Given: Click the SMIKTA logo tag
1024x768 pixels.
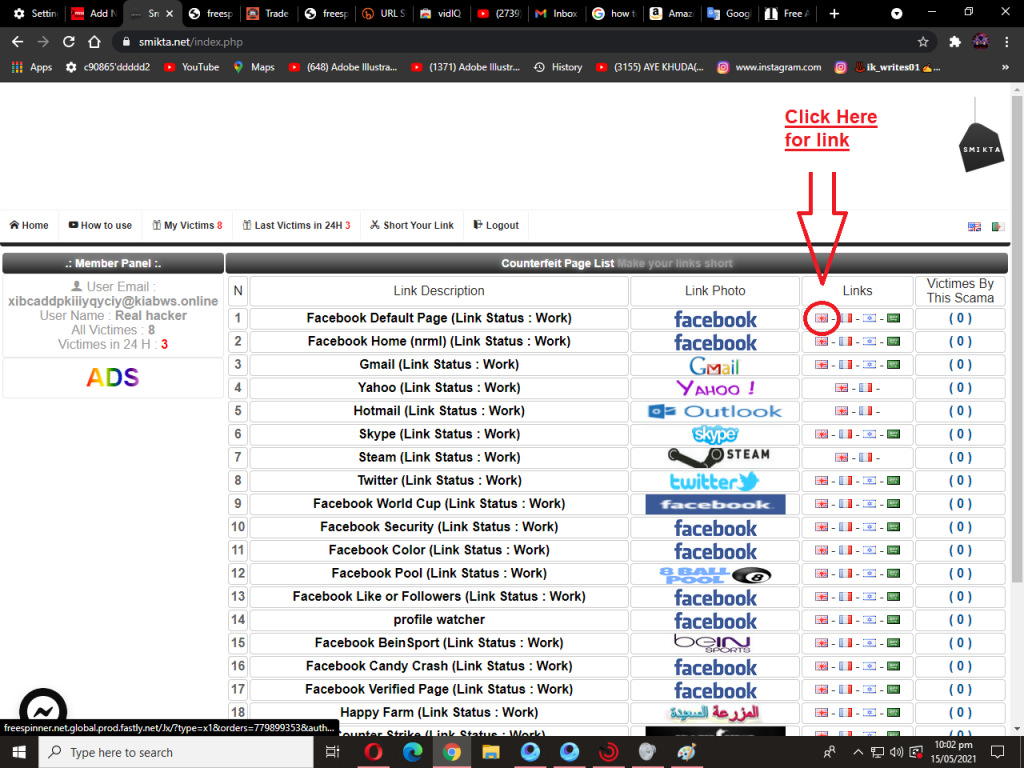Looking at the screenshot, I should tap(981, 148).
